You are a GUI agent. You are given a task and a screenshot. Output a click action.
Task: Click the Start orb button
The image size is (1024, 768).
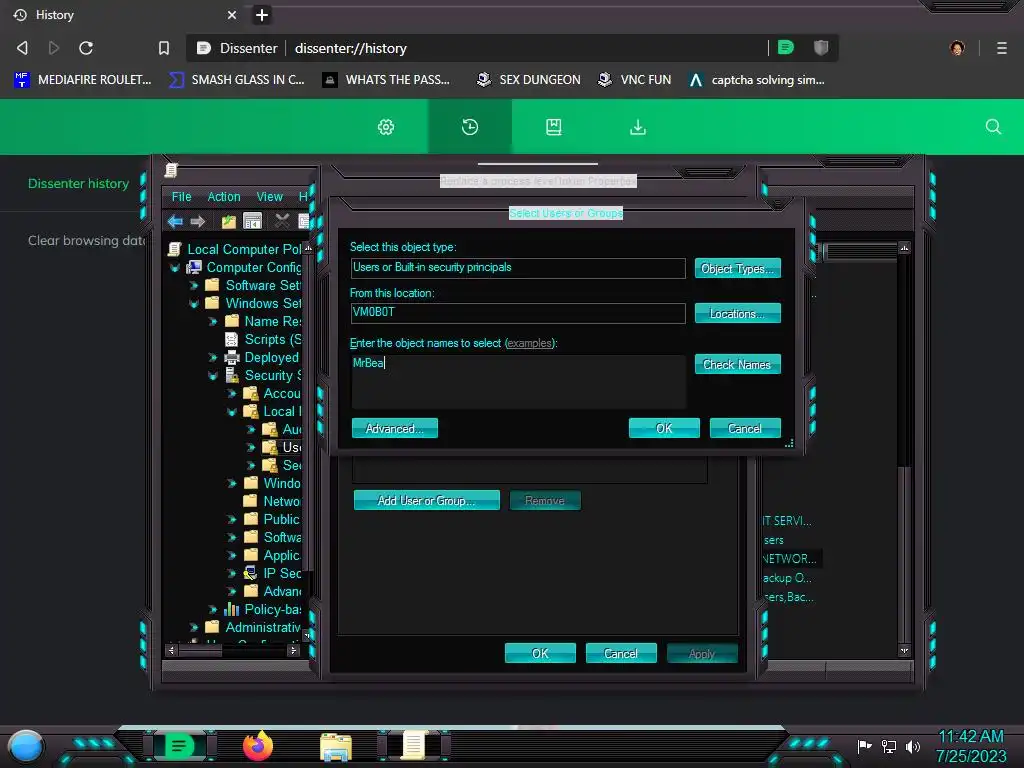(x=26, y=746)
